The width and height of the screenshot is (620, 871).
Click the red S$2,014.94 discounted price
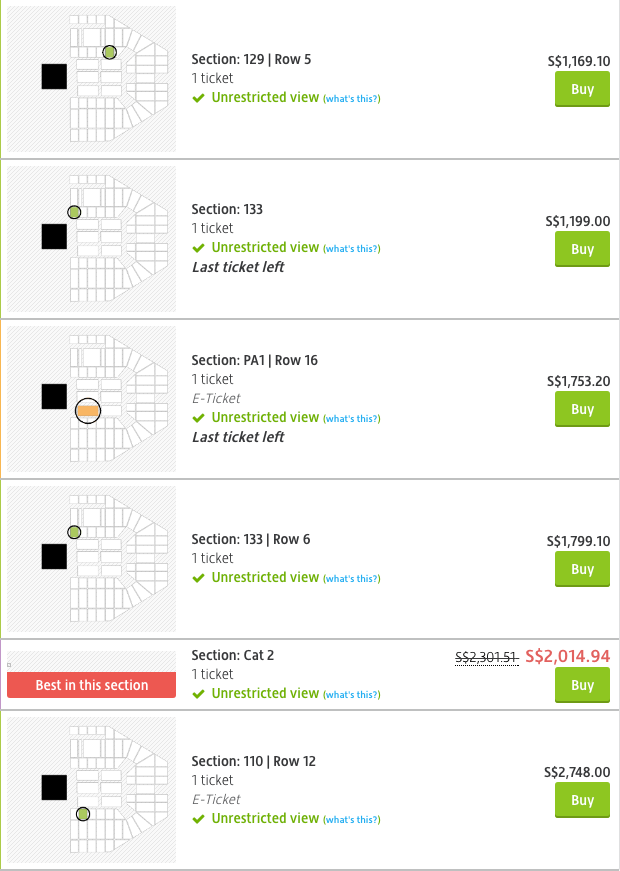[567, 656]
